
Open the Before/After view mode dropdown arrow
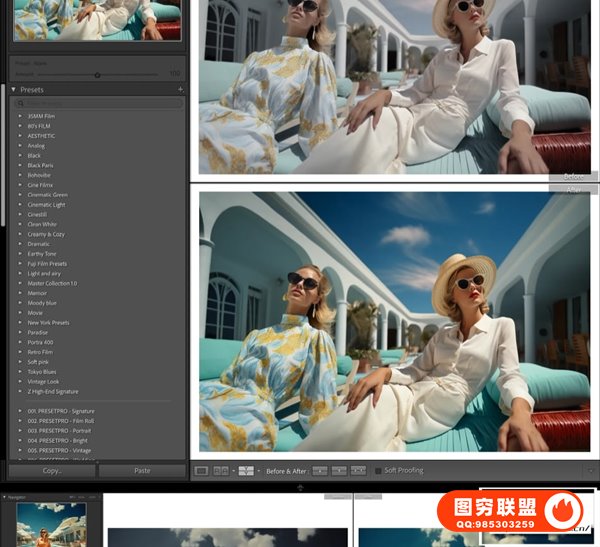click(x=258, y=470)
